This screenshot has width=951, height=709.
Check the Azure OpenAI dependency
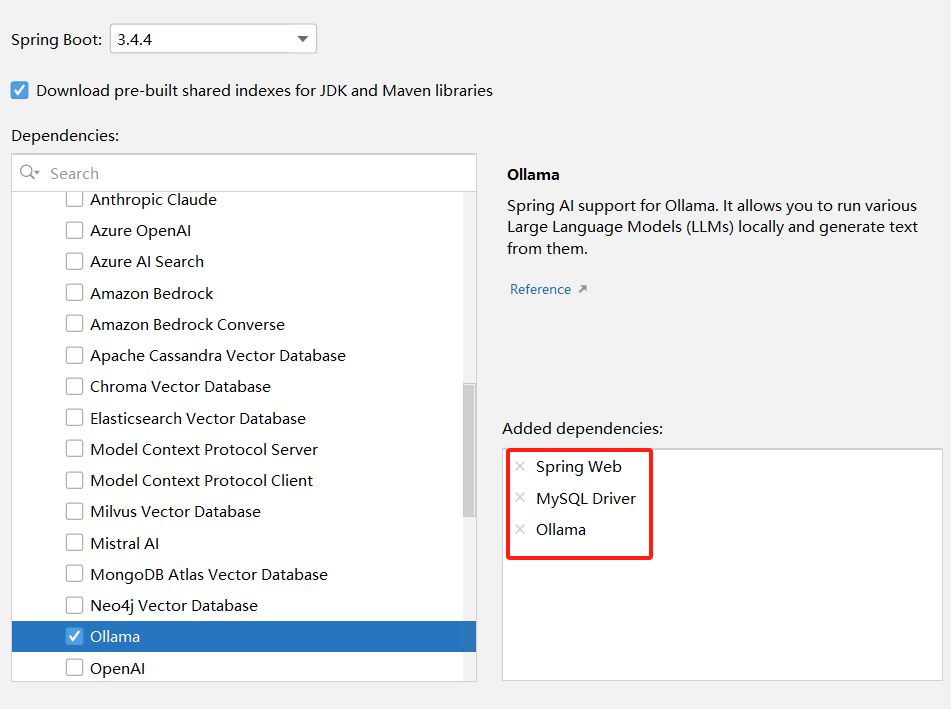[74, 230]
